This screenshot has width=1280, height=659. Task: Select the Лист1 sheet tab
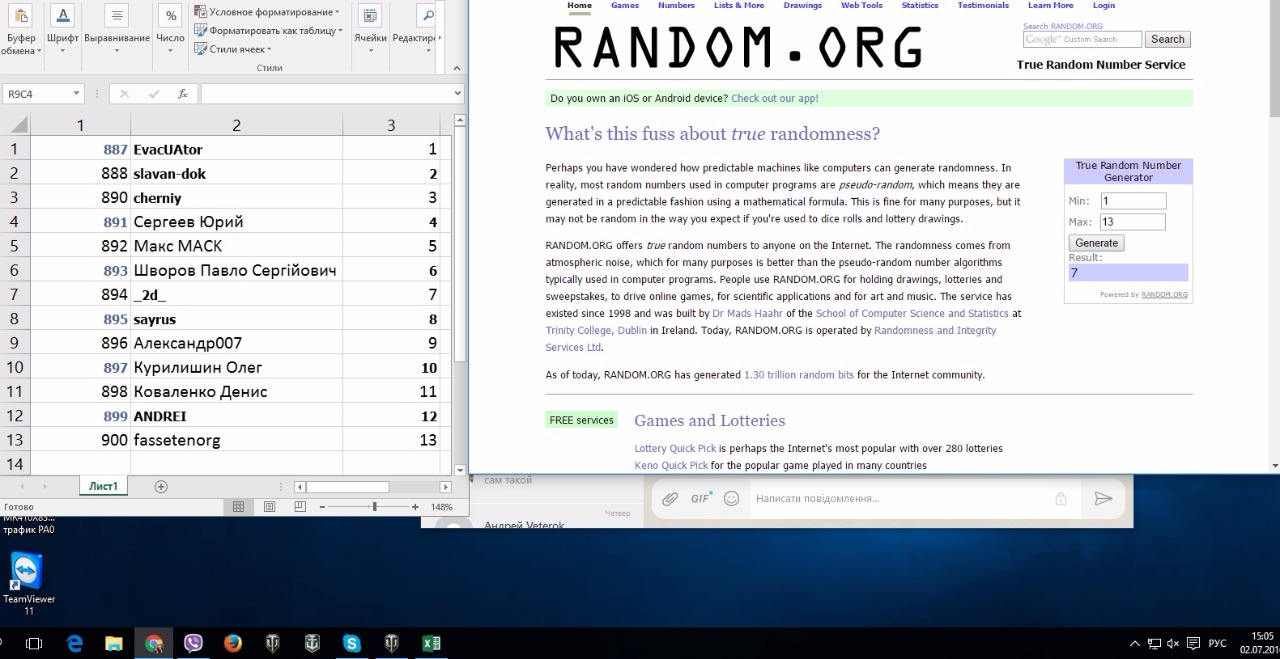click(103, 487)
